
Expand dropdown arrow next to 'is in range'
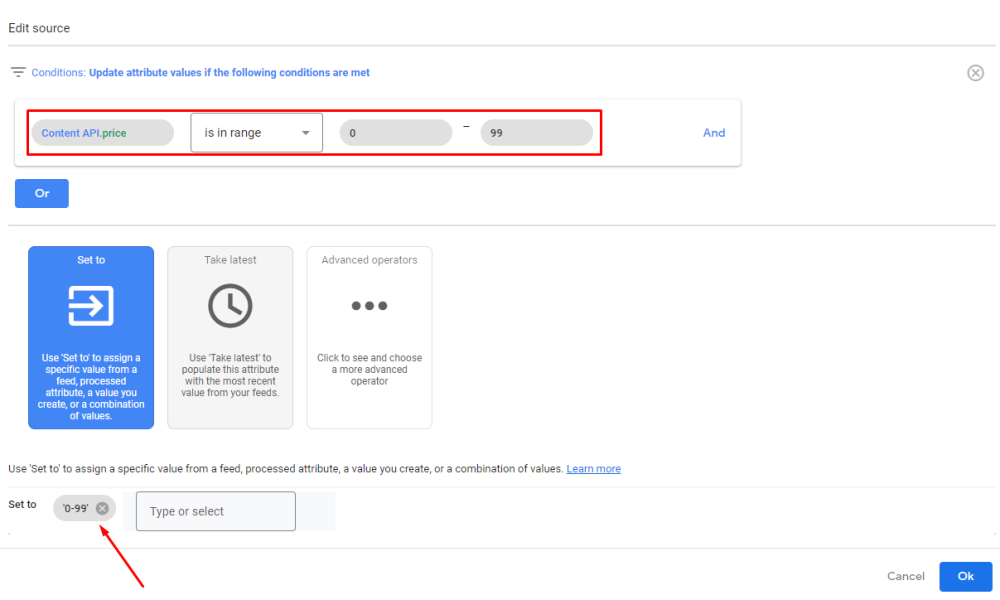(305, 133)
